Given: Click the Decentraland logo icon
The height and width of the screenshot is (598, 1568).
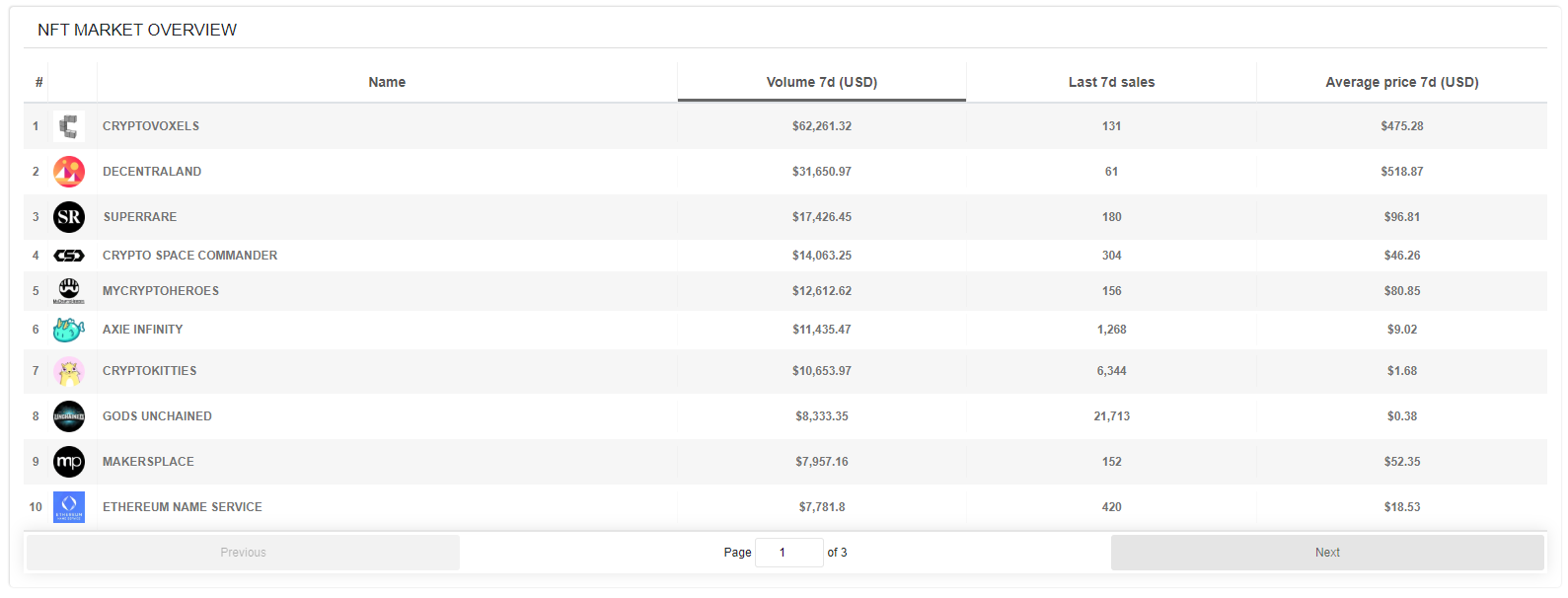Looking at the screenshot, I should point(69,172).
